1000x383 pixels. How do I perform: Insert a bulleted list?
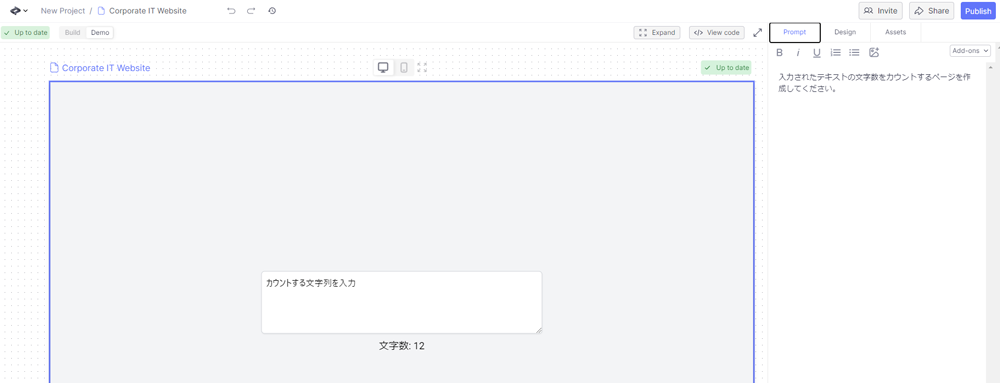click(855, 52)
